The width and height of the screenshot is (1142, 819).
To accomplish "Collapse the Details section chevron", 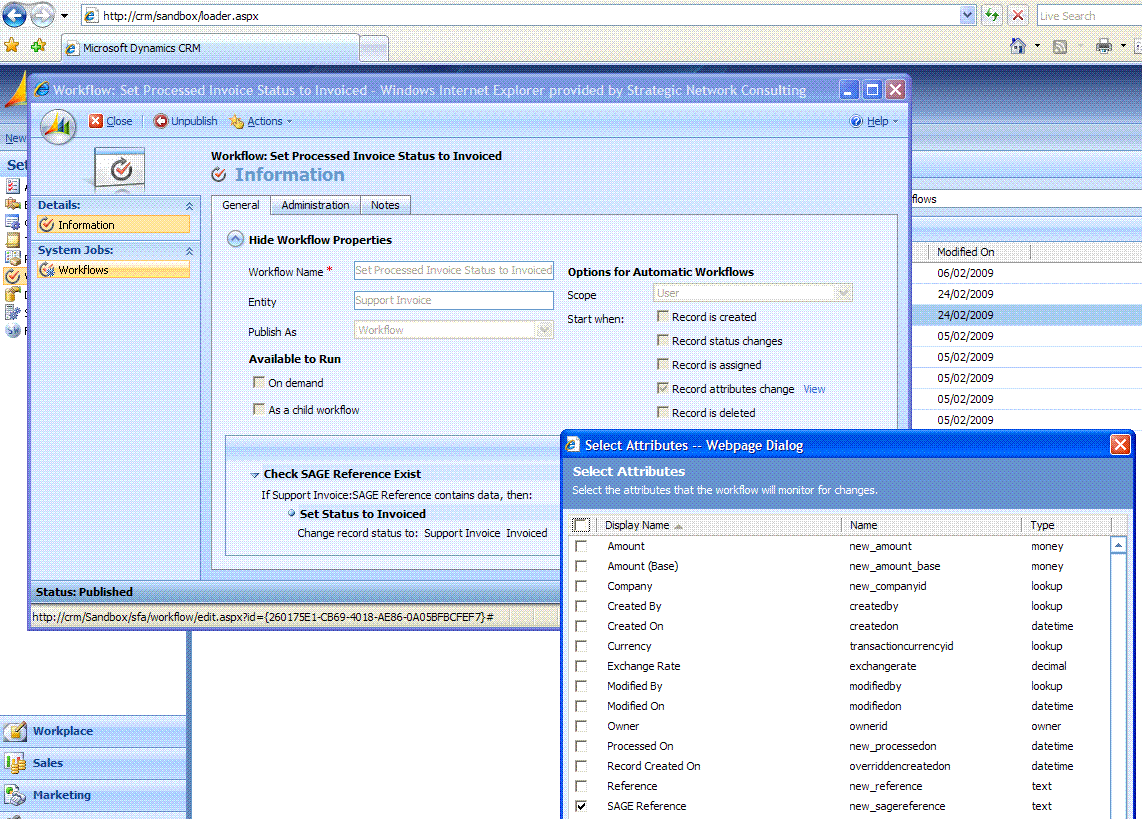I will pyautogui.click(x=189, y=206).
